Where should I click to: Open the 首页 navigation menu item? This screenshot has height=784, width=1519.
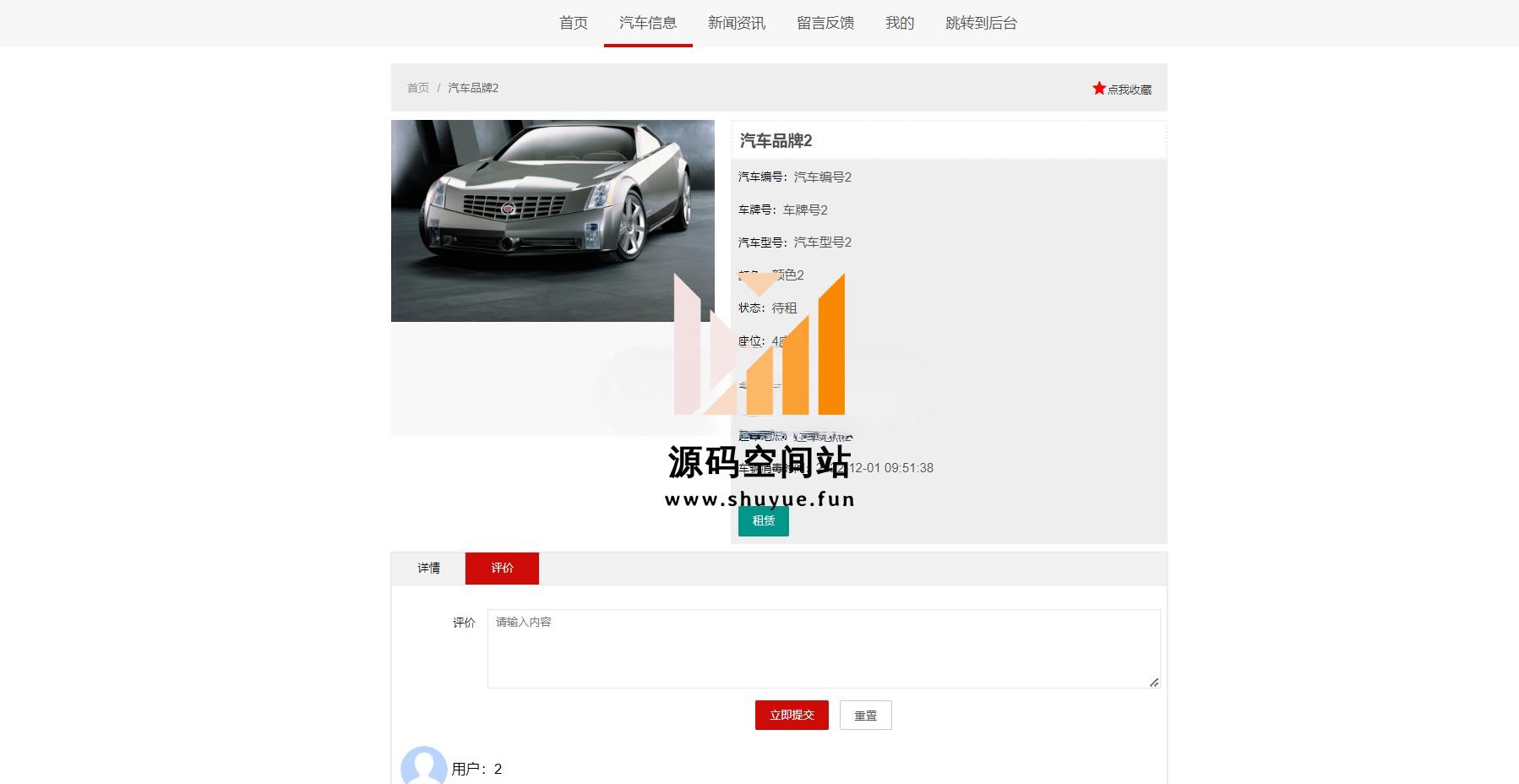point(573,23)
